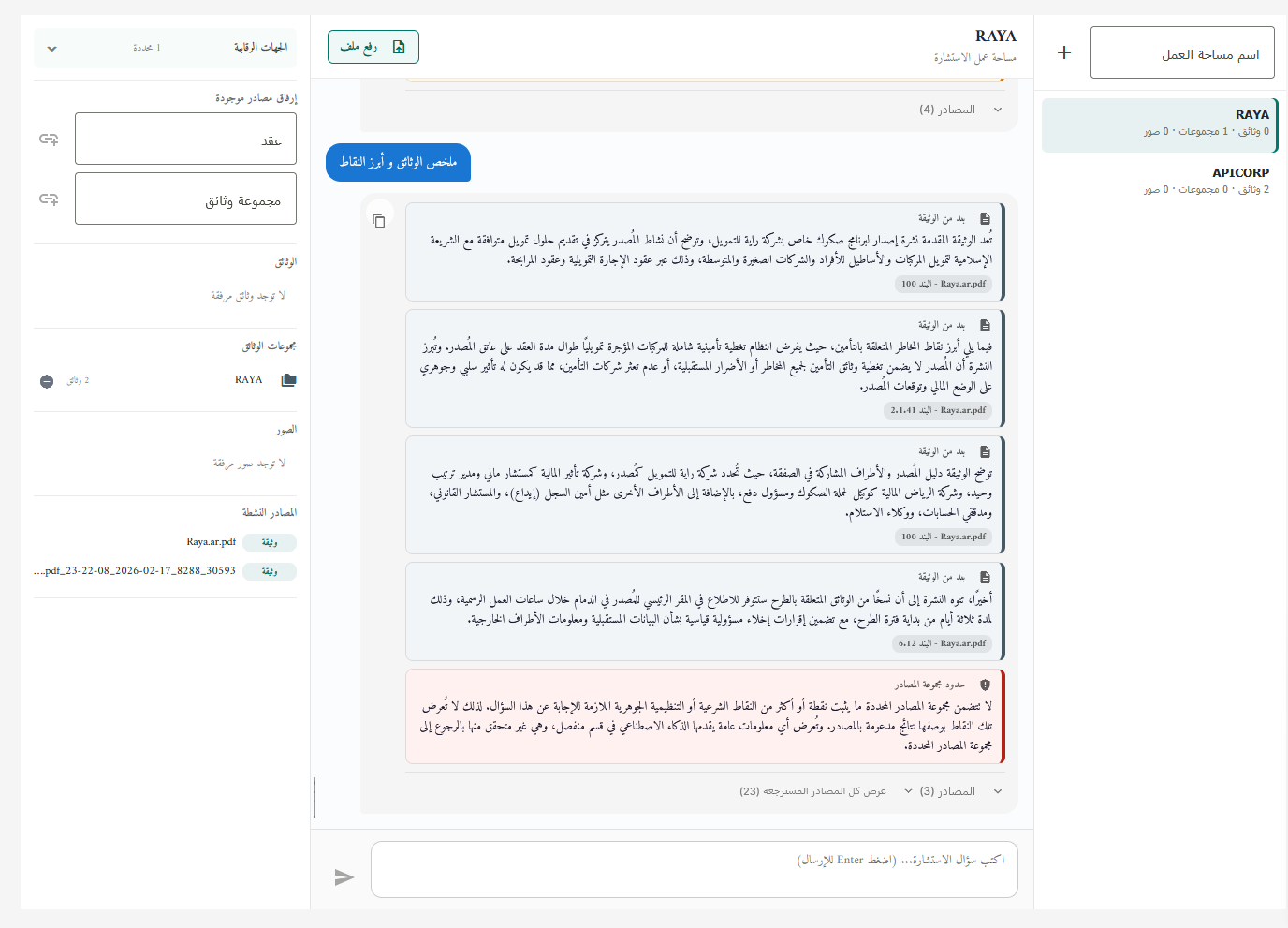Select the RAYA workspace in sidebar

click(x=1160, y=125)
